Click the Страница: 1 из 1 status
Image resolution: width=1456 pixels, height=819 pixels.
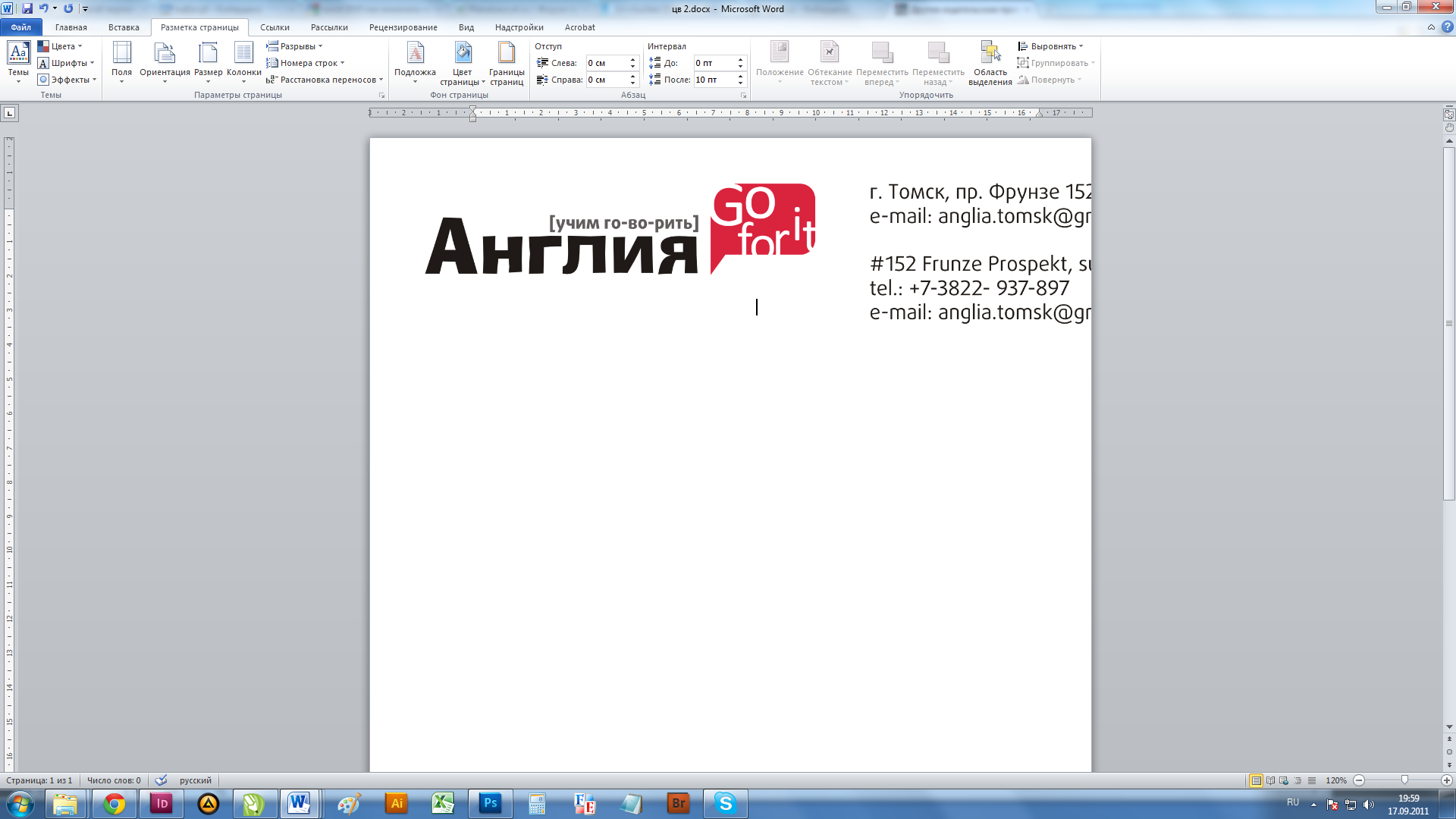[x=39, y=780]
